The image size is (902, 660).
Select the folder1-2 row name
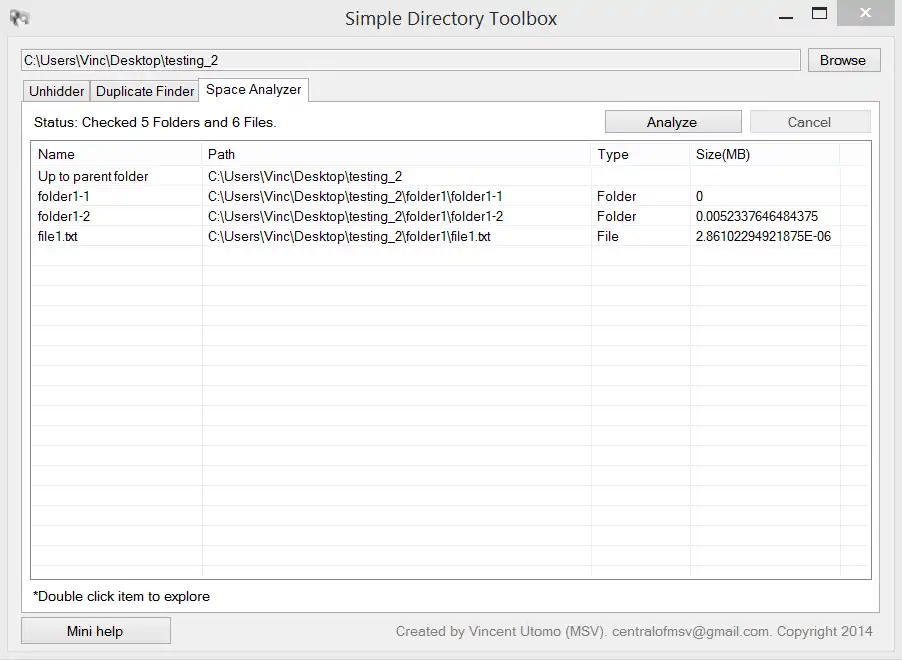[x=63, y=216]
